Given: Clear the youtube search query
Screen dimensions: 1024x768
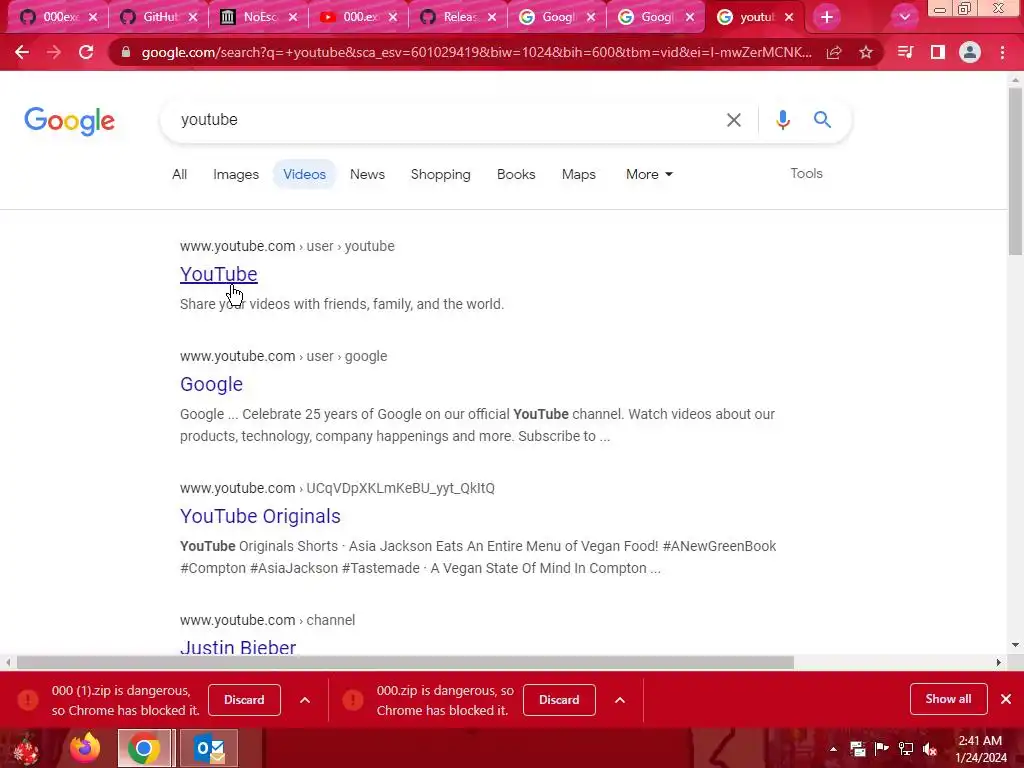Looking at the screenshot, I should click(x=734, y=120).
